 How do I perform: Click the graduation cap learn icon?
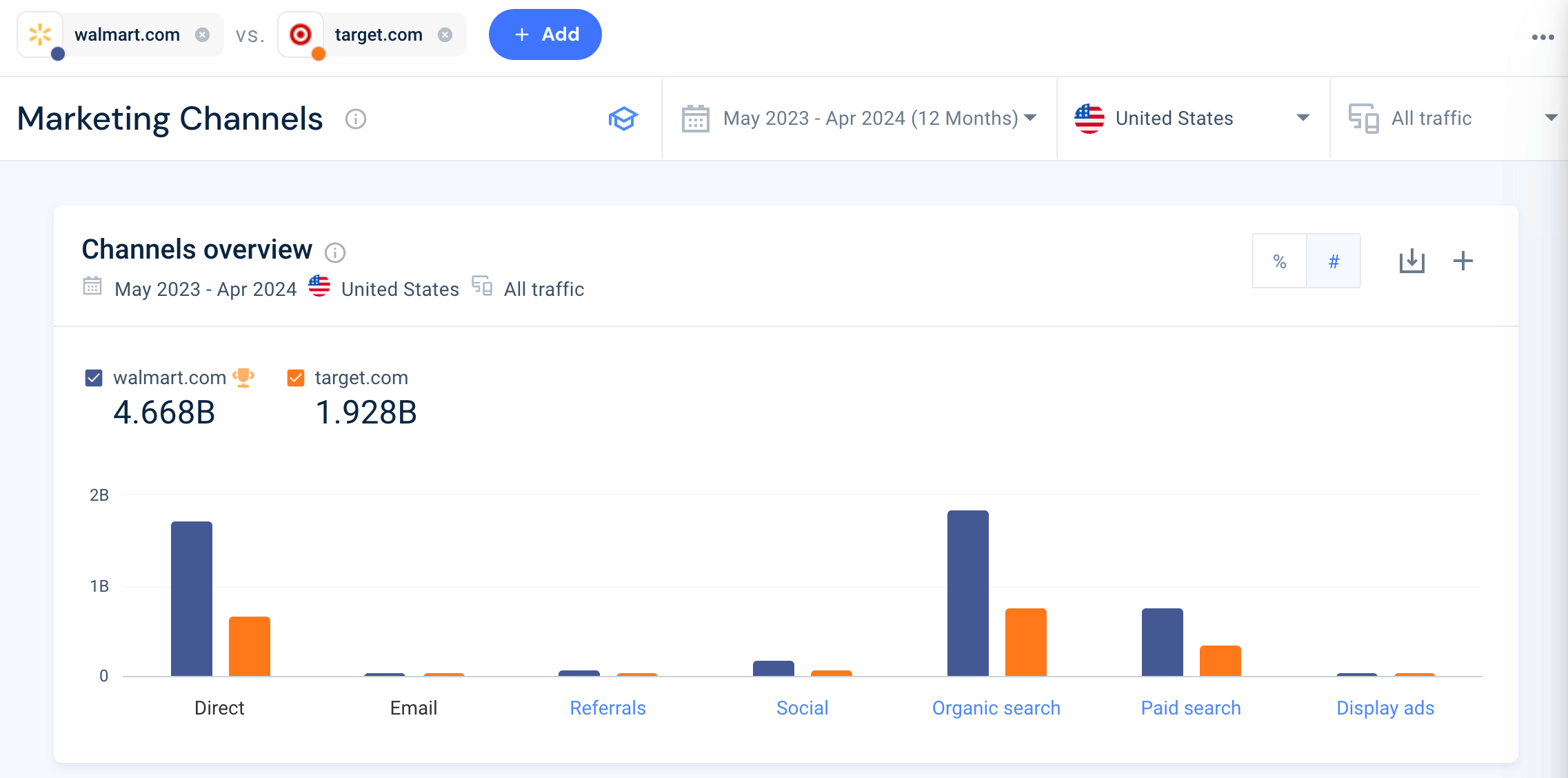[622, 118]
